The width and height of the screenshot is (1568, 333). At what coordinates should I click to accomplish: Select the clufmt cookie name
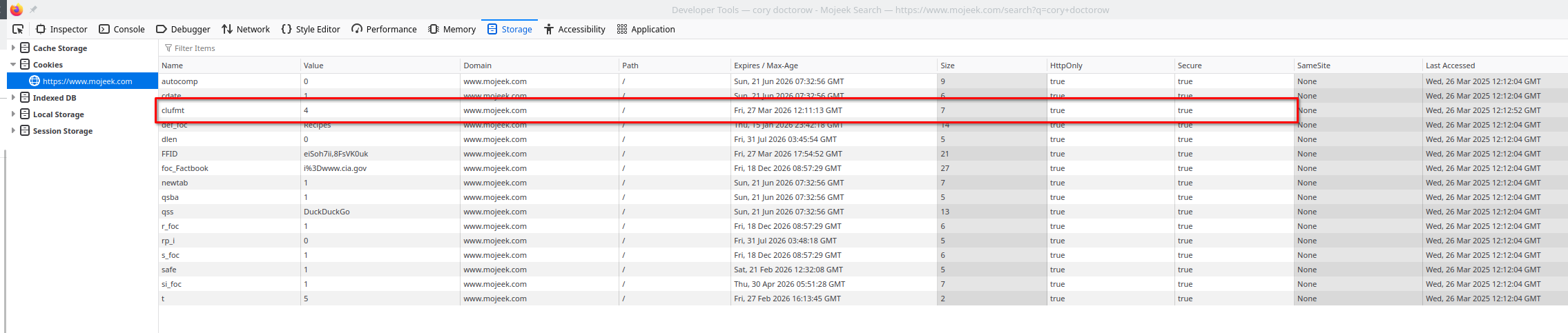(173, 110)
